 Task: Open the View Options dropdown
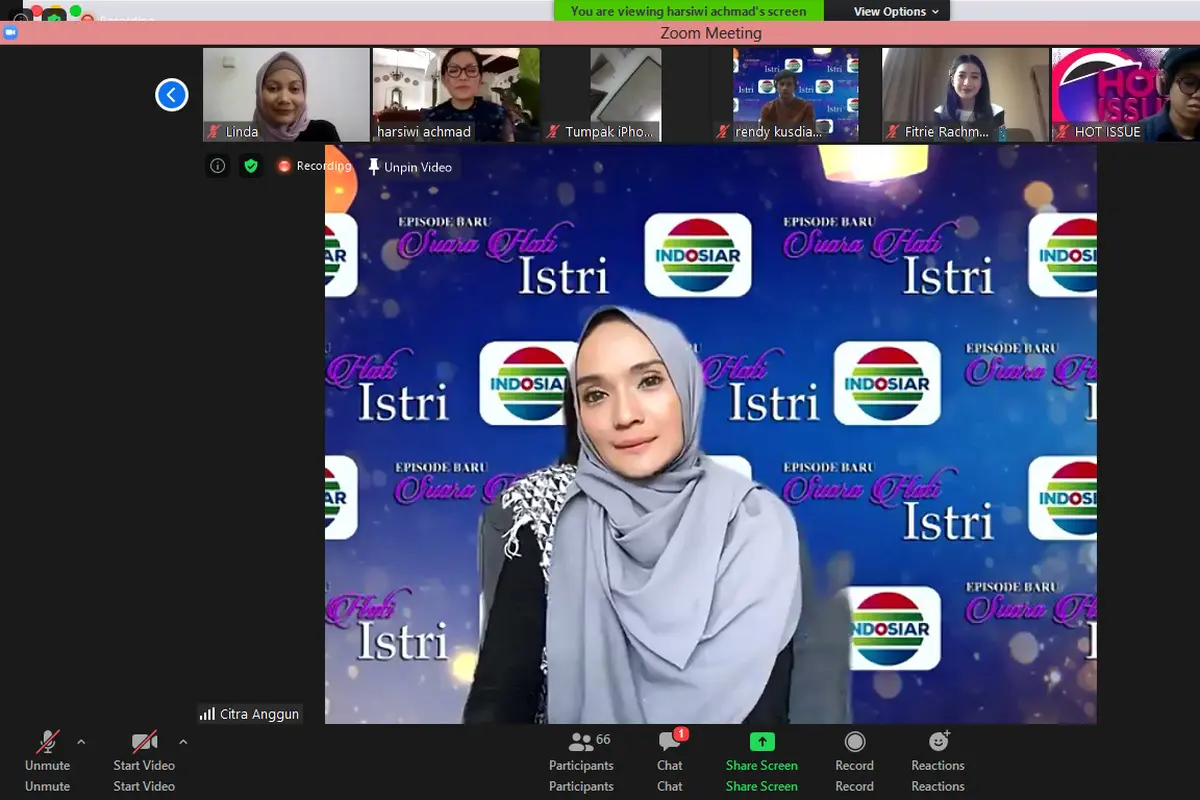click(x=896, y=11)
